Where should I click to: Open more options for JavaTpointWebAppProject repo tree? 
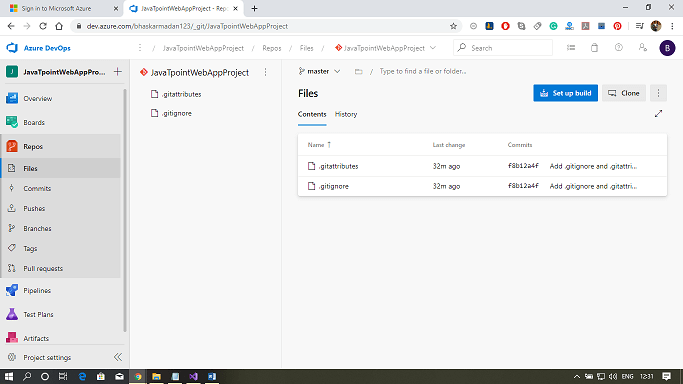(265, 72)
